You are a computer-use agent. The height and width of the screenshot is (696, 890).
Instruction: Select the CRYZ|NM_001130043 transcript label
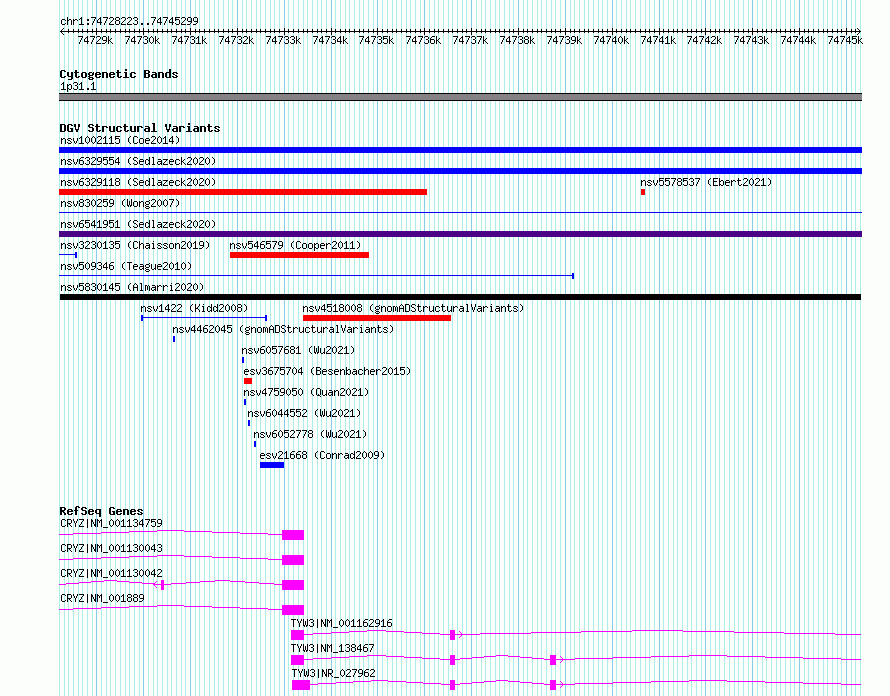(x=111, y=548)
